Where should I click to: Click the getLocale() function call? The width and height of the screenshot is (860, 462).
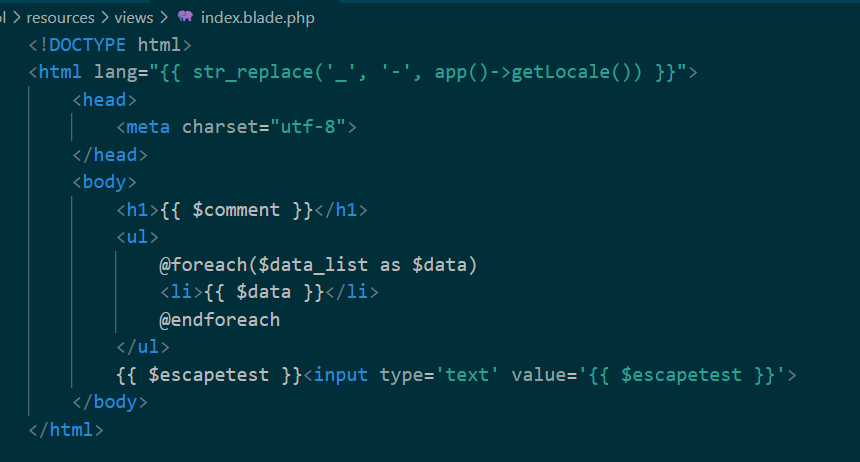pos(576,72)
